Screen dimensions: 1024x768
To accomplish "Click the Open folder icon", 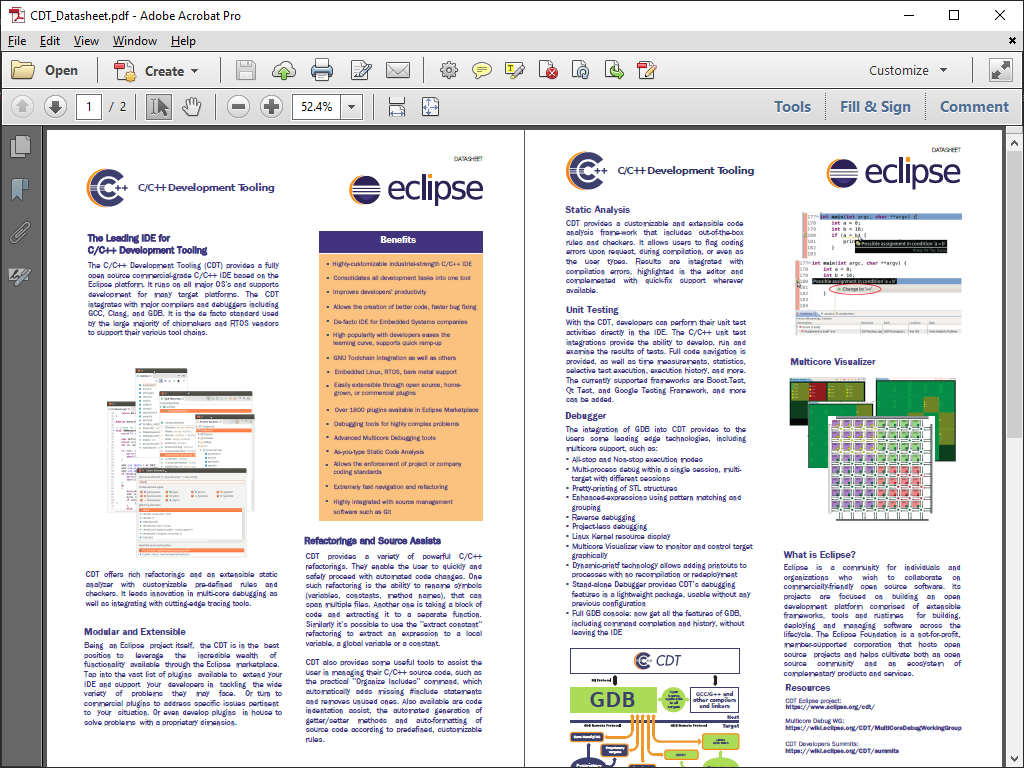I will (x=23, y=70).
